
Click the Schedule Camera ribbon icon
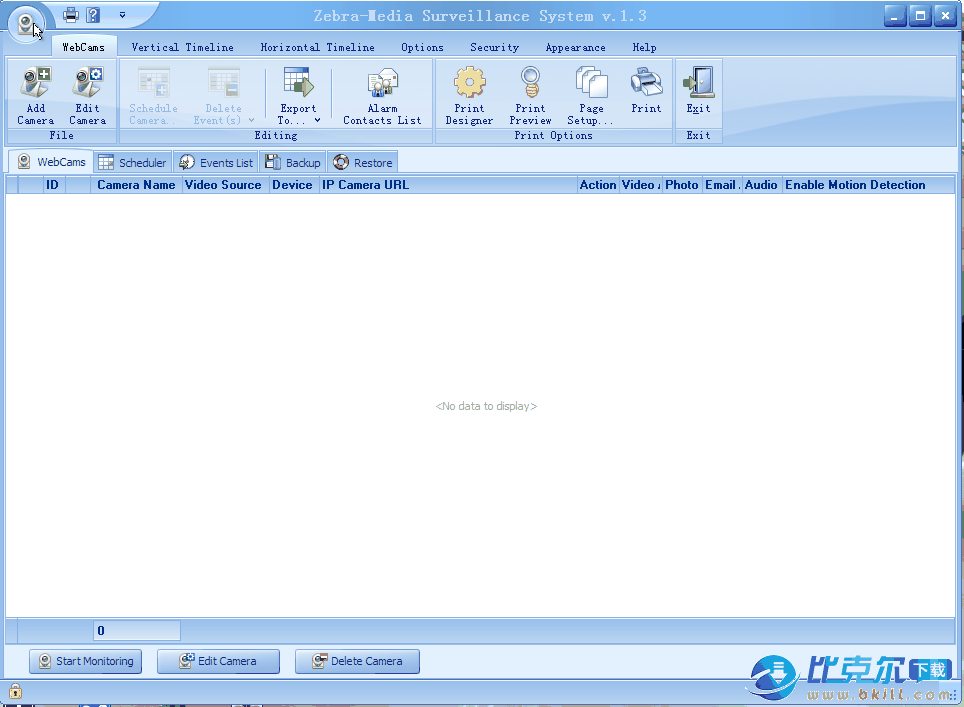(x=153, y=95)
